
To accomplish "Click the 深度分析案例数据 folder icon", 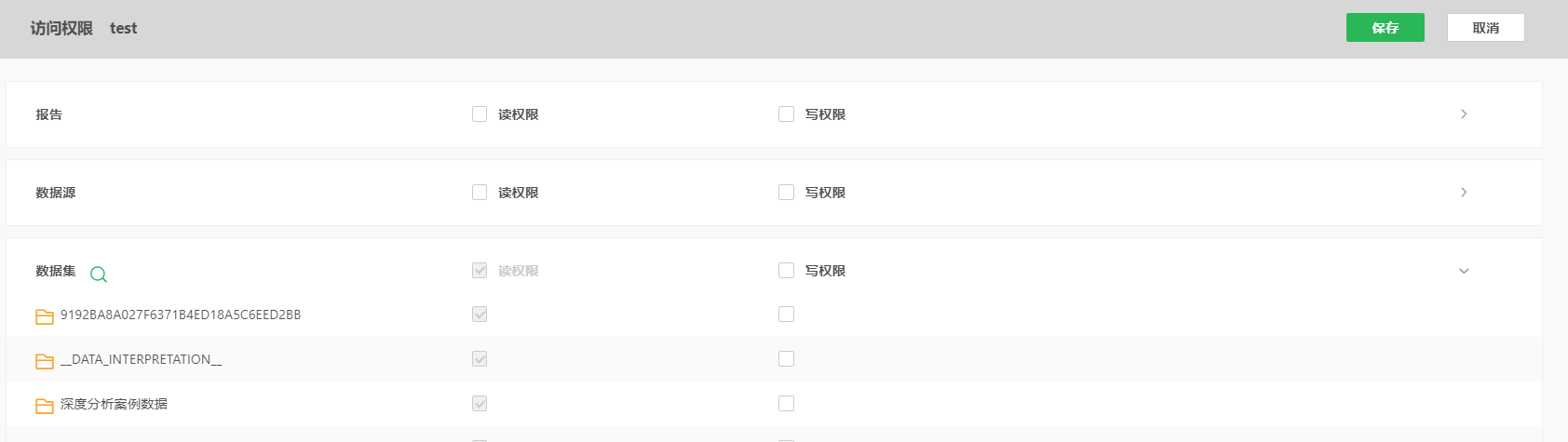I will [x=45, y=406].
